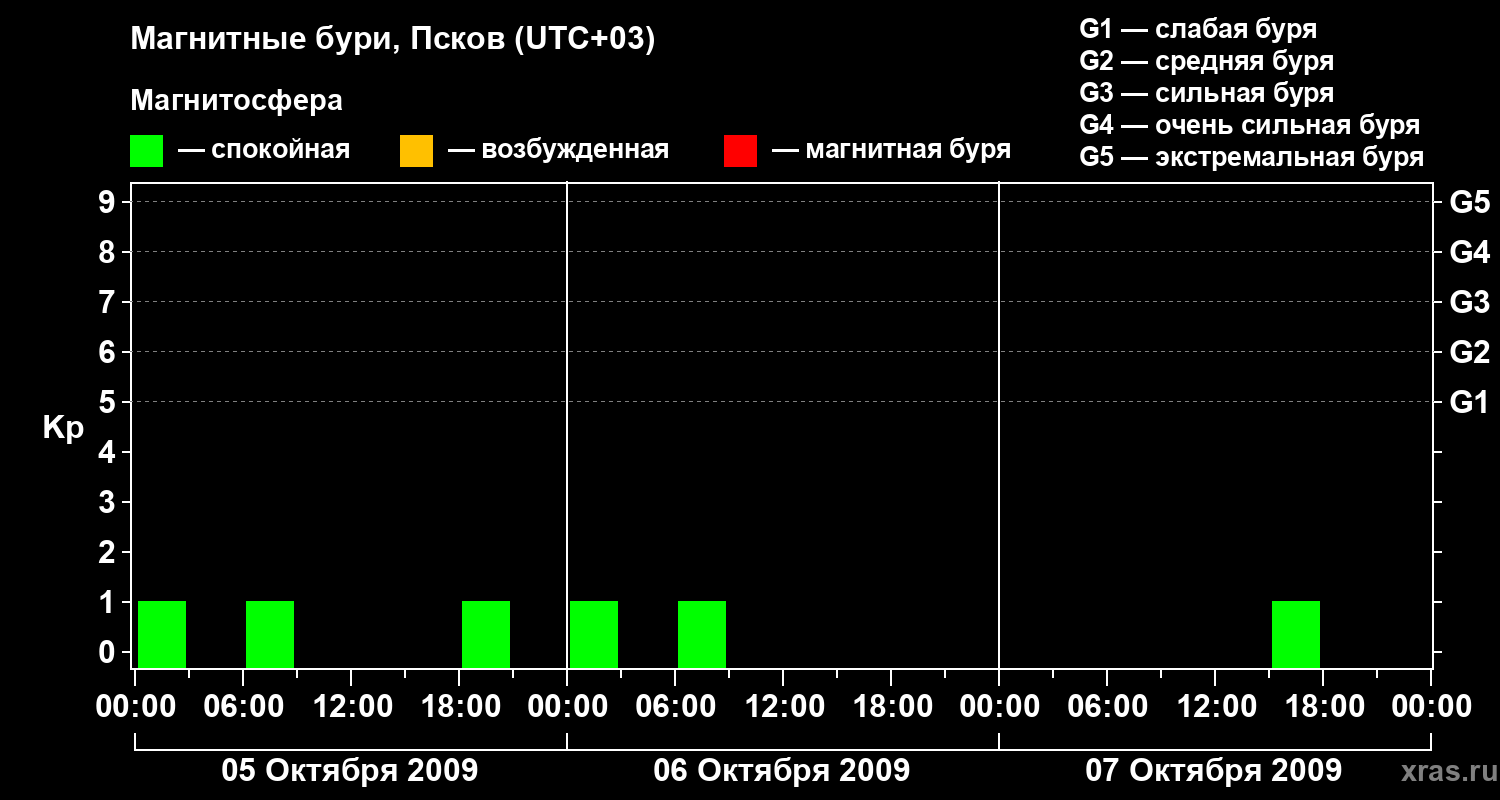Click the right-axis 'G1' label
1500x800 pixels.
(x=1470, y=402)
